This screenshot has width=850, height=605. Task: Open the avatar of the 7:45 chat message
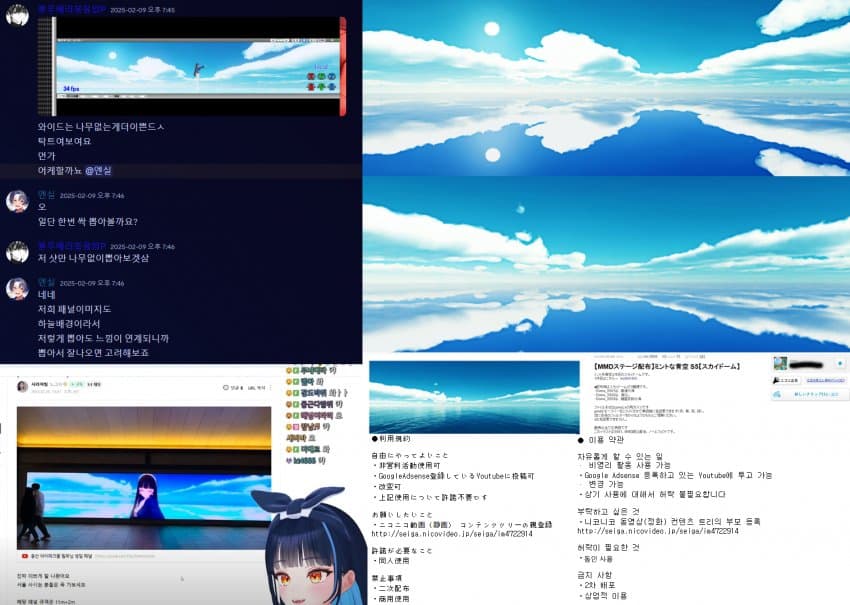(17, 15)
